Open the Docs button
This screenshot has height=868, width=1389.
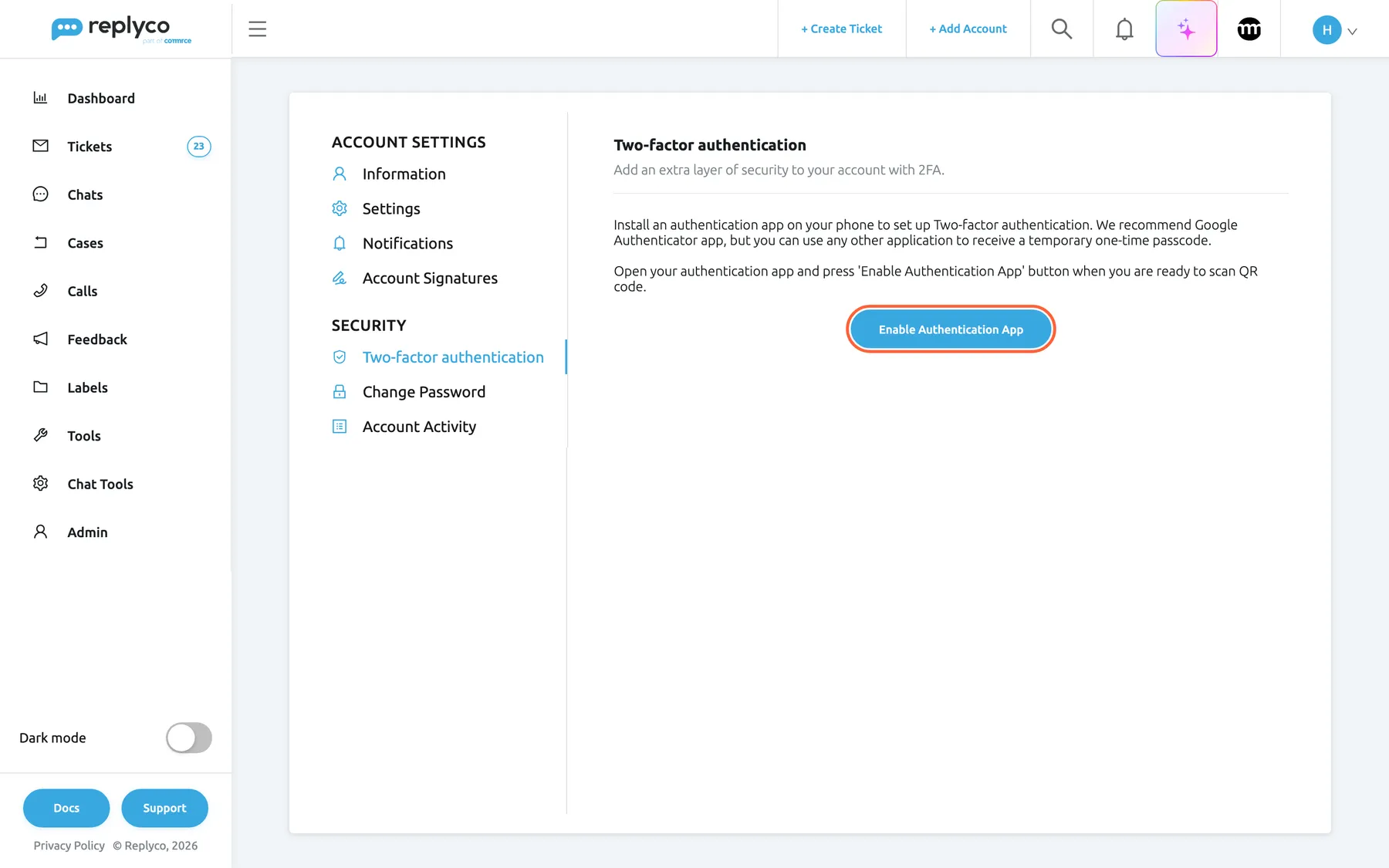[x=66, y=808]
